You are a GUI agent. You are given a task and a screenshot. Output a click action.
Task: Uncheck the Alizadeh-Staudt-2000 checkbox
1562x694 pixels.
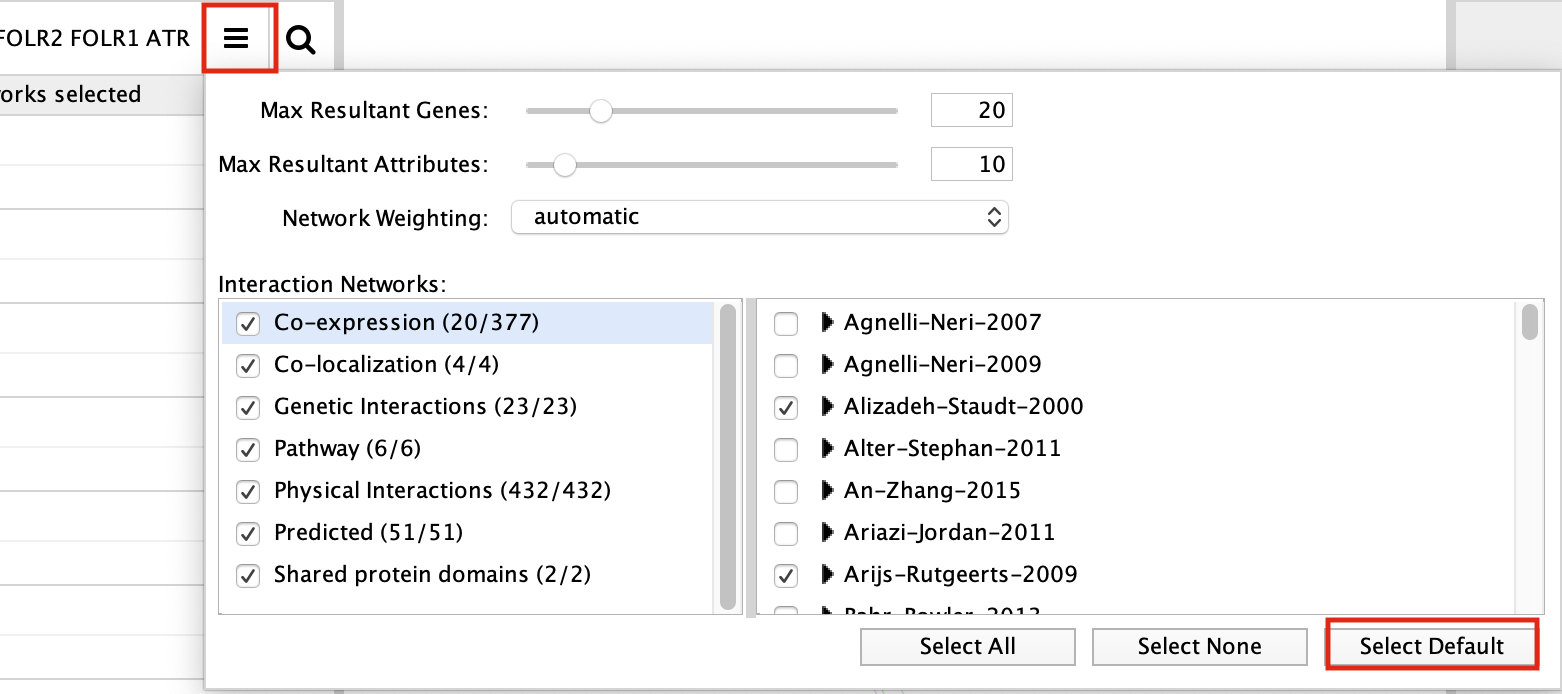pyautogui.click(x=787, y=407)
